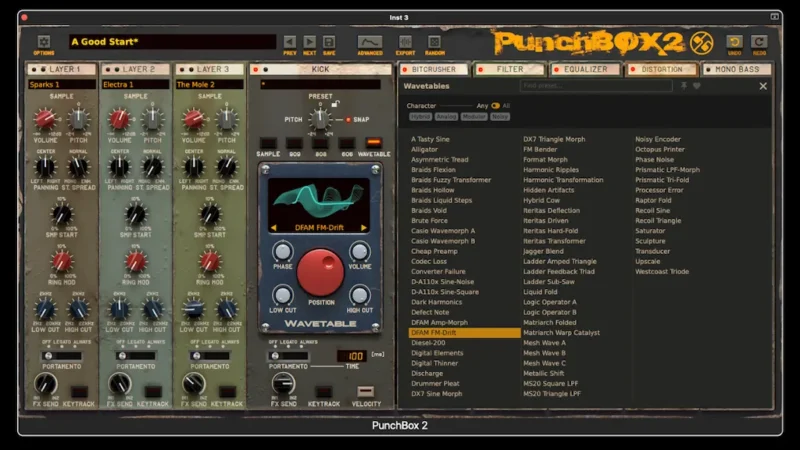Click the Layer 1 red Volume knob
The image size is (800, 450).
click(45, 119)
